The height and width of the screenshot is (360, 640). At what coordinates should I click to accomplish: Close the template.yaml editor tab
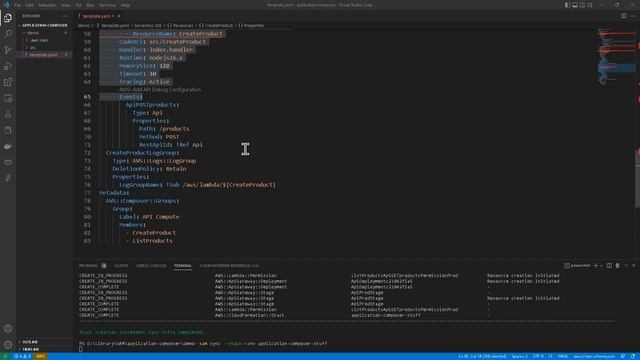(x=119, y=16)
